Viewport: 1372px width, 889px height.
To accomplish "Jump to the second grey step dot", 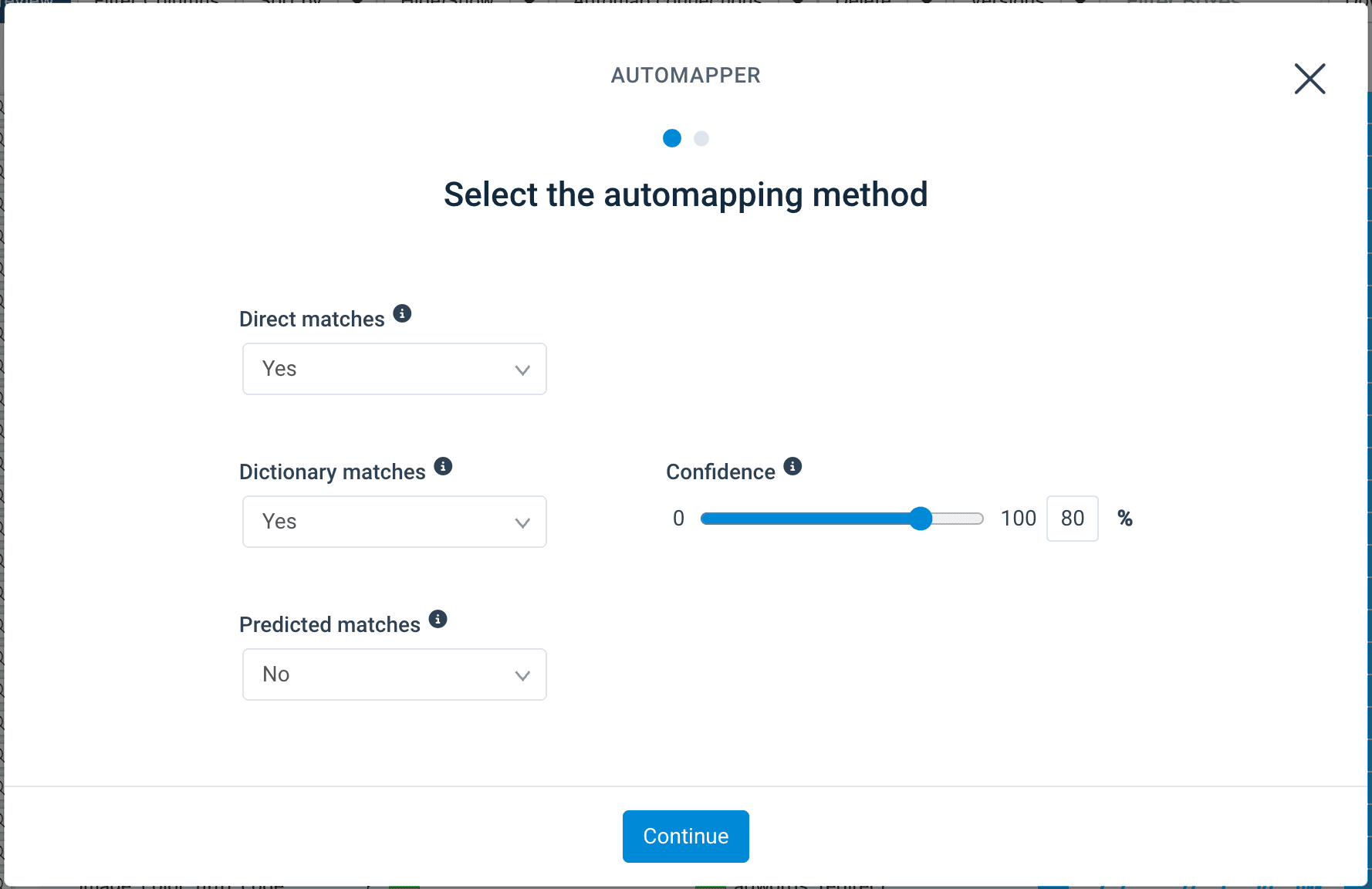I will [701, 138].
